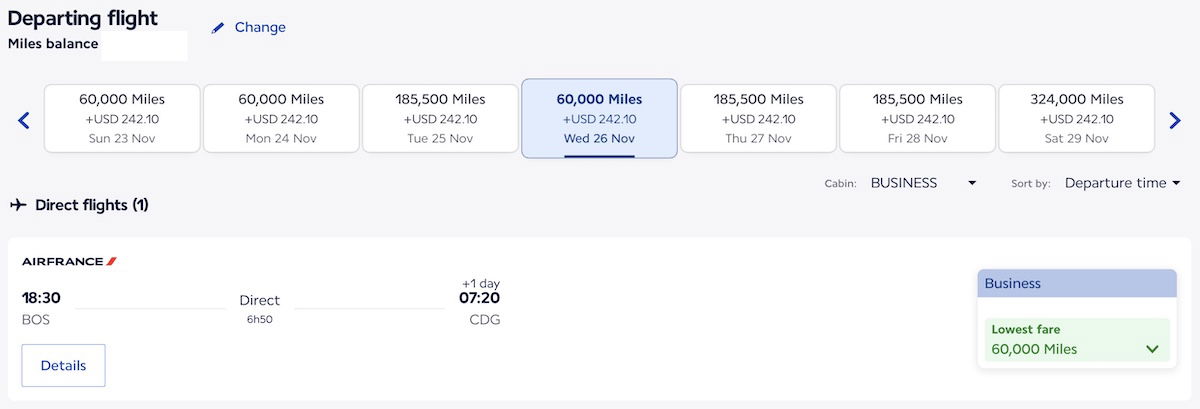Select the Mon 24 Nov date tab
1200x409 pixels.
pyautogui.click(x=281, y=119)
